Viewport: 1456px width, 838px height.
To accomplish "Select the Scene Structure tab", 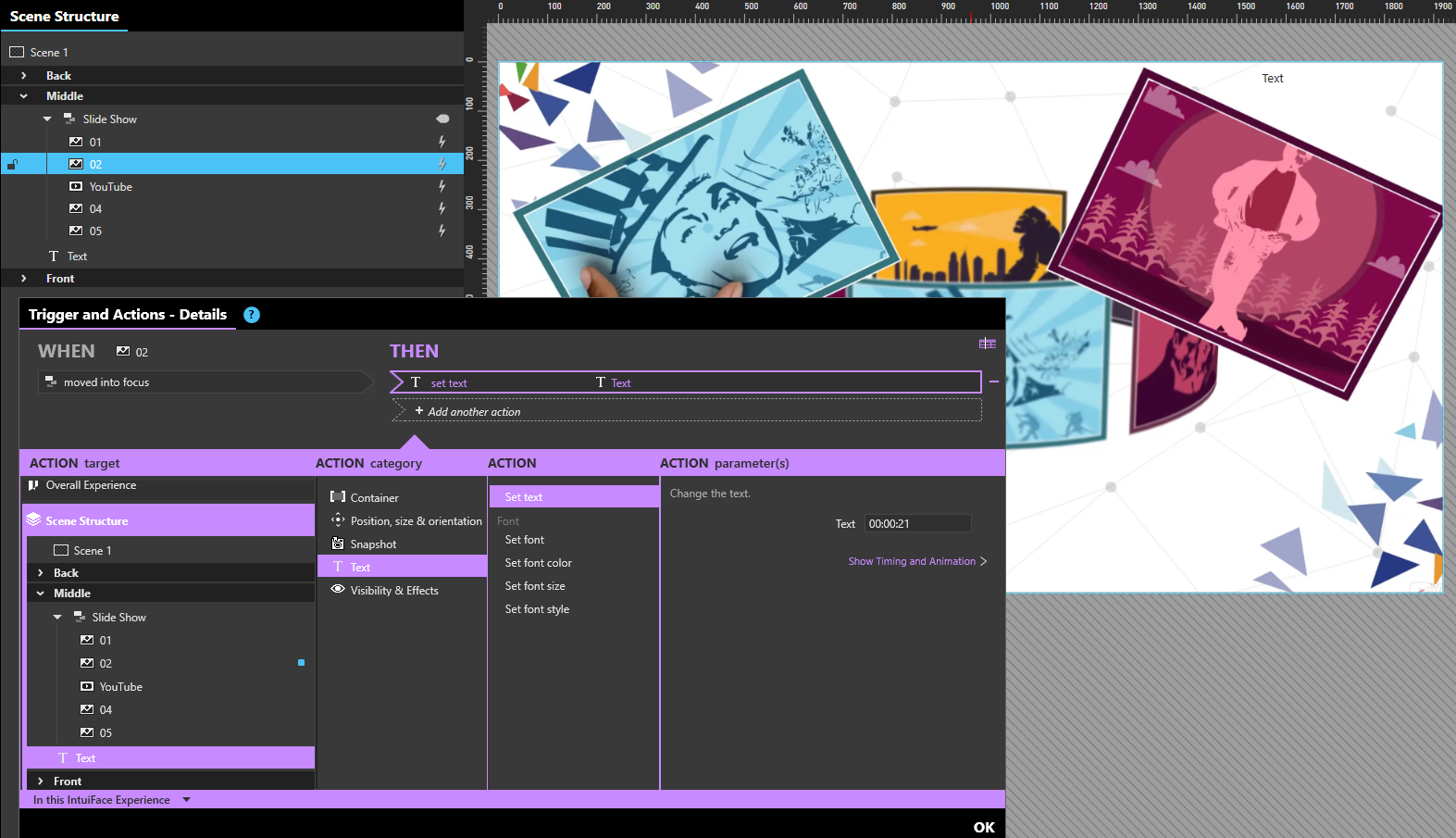I will [x=65, y=16].
